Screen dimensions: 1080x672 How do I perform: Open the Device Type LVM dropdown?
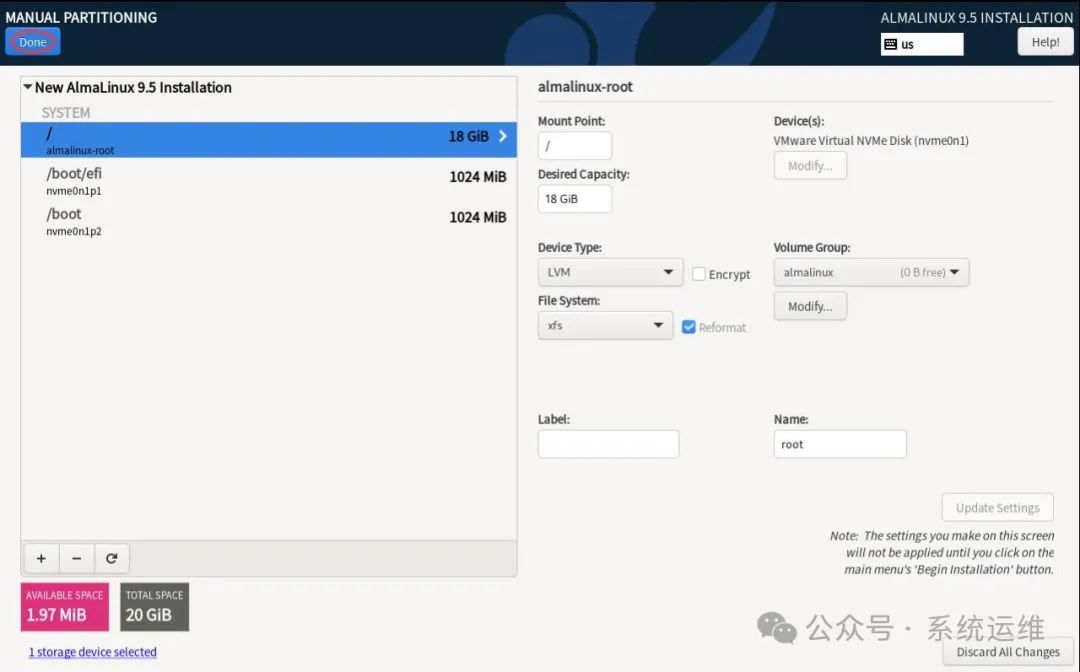coord(610,272)
